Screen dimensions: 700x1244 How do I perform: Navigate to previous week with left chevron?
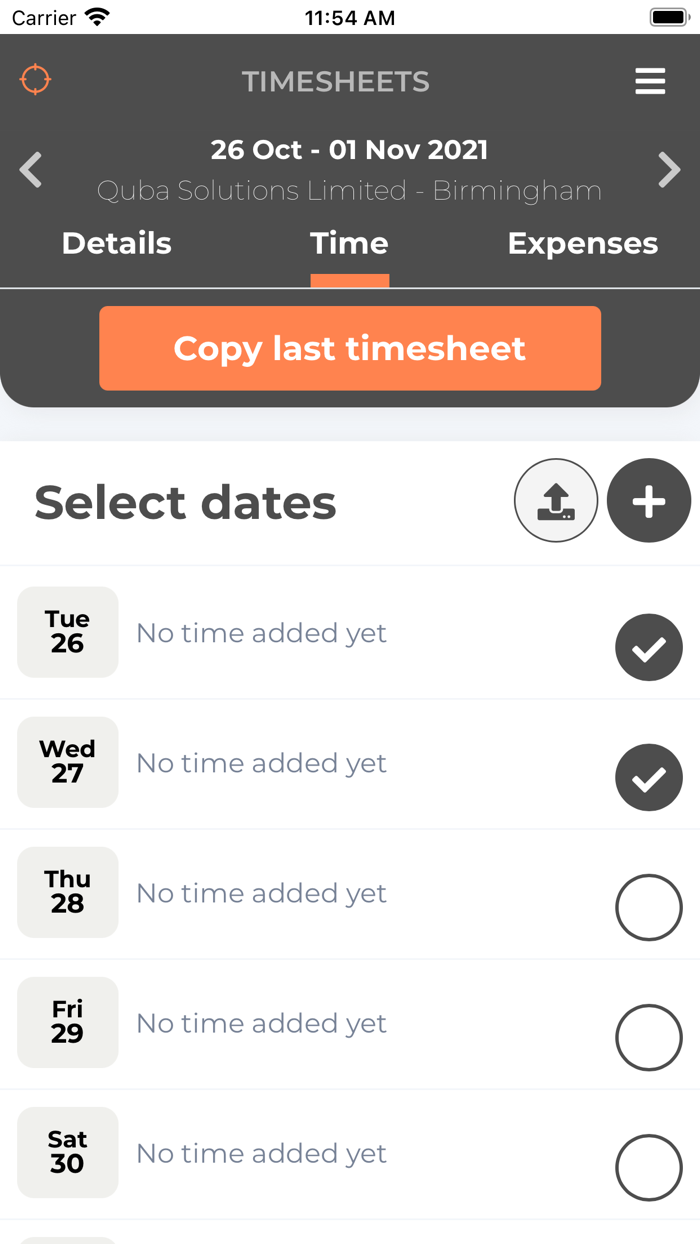click(30, 169)
